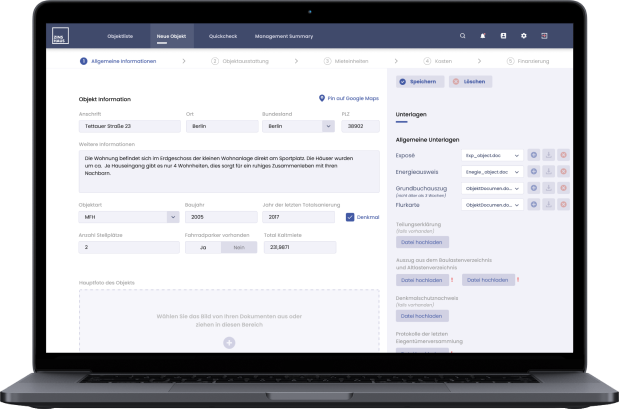Viewport: 619px width, 409px height.
Task: Click the Anzahl Stellplätze input field
Action: pyautogui.click(x=129, y=248)
